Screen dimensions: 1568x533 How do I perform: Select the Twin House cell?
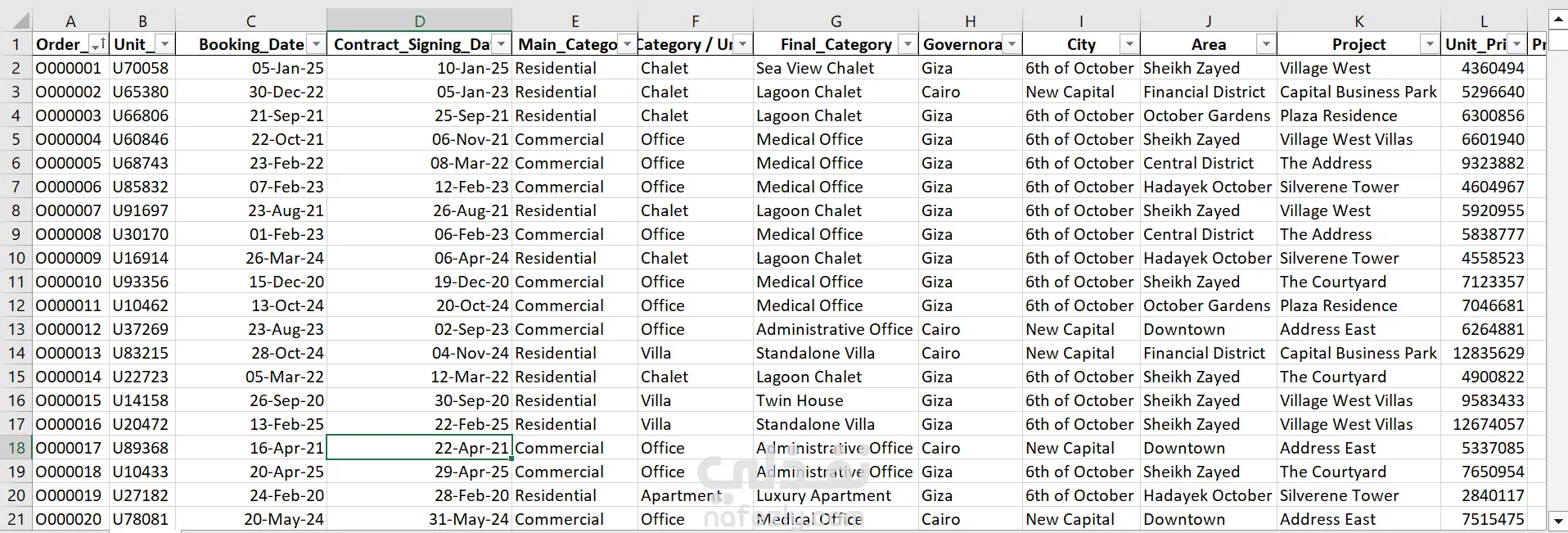[836, 400]
